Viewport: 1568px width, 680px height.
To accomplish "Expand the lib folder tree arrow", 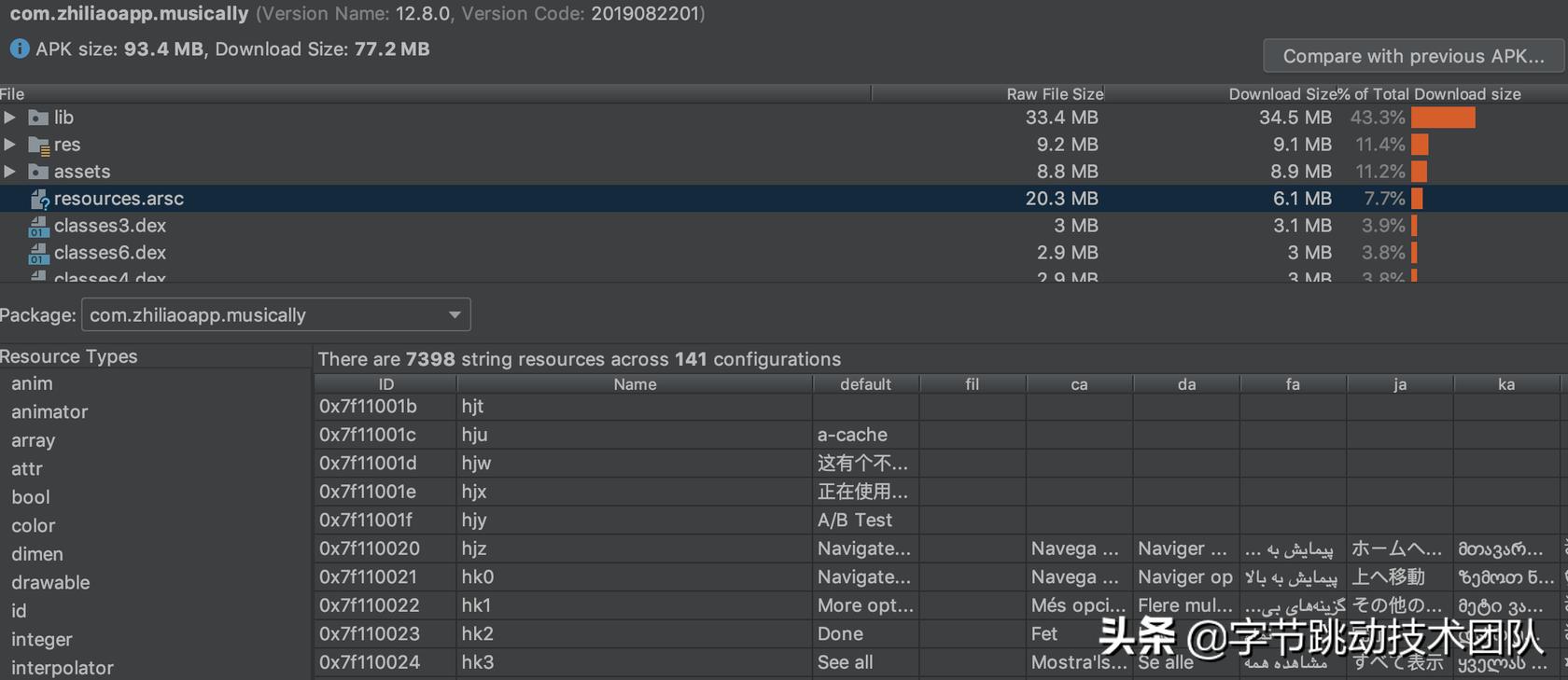I will [9, 118].
